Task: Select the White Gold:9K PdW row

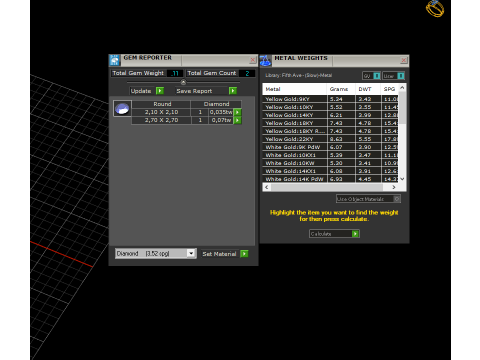Action: click(x=330, y=147)
